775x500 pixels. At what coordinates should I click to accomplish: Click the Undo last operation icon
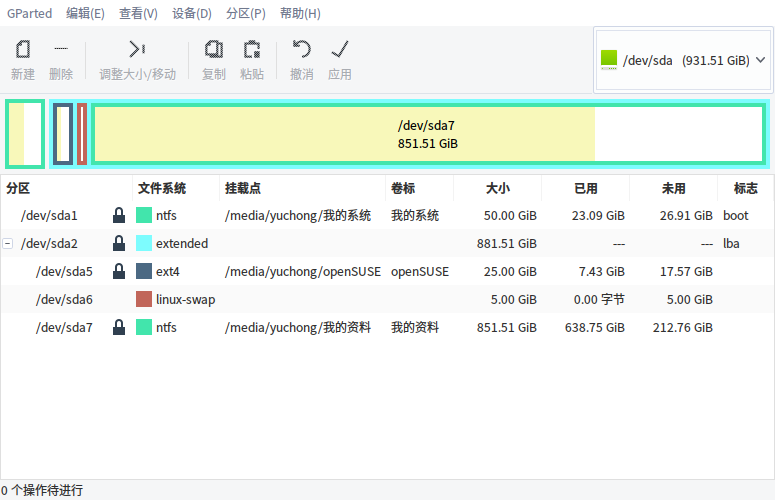click(x=301, y=49)
